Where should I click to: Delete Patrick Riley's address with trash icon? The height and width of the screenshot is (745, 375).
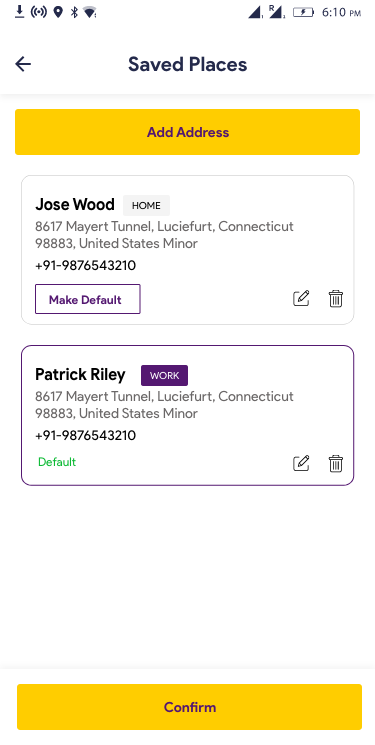click(x=336, y=463)
